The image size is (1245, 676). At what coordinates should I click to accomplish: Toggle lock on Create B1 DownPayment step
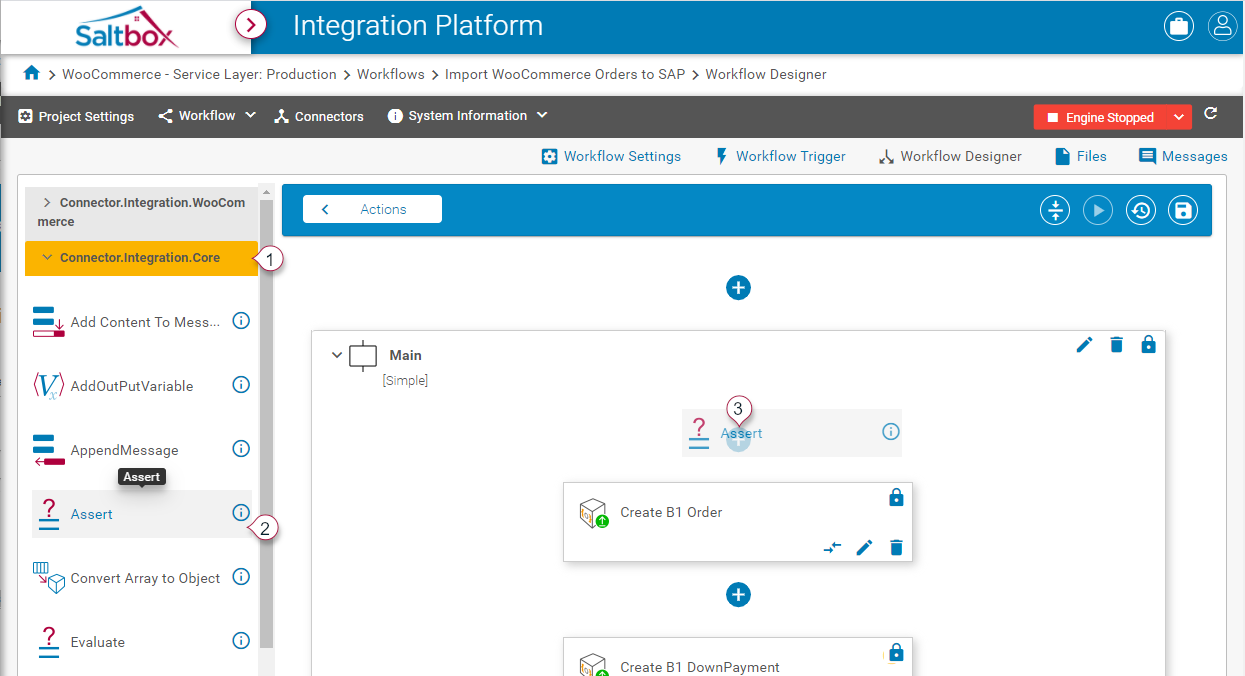(x=896, y=652)
